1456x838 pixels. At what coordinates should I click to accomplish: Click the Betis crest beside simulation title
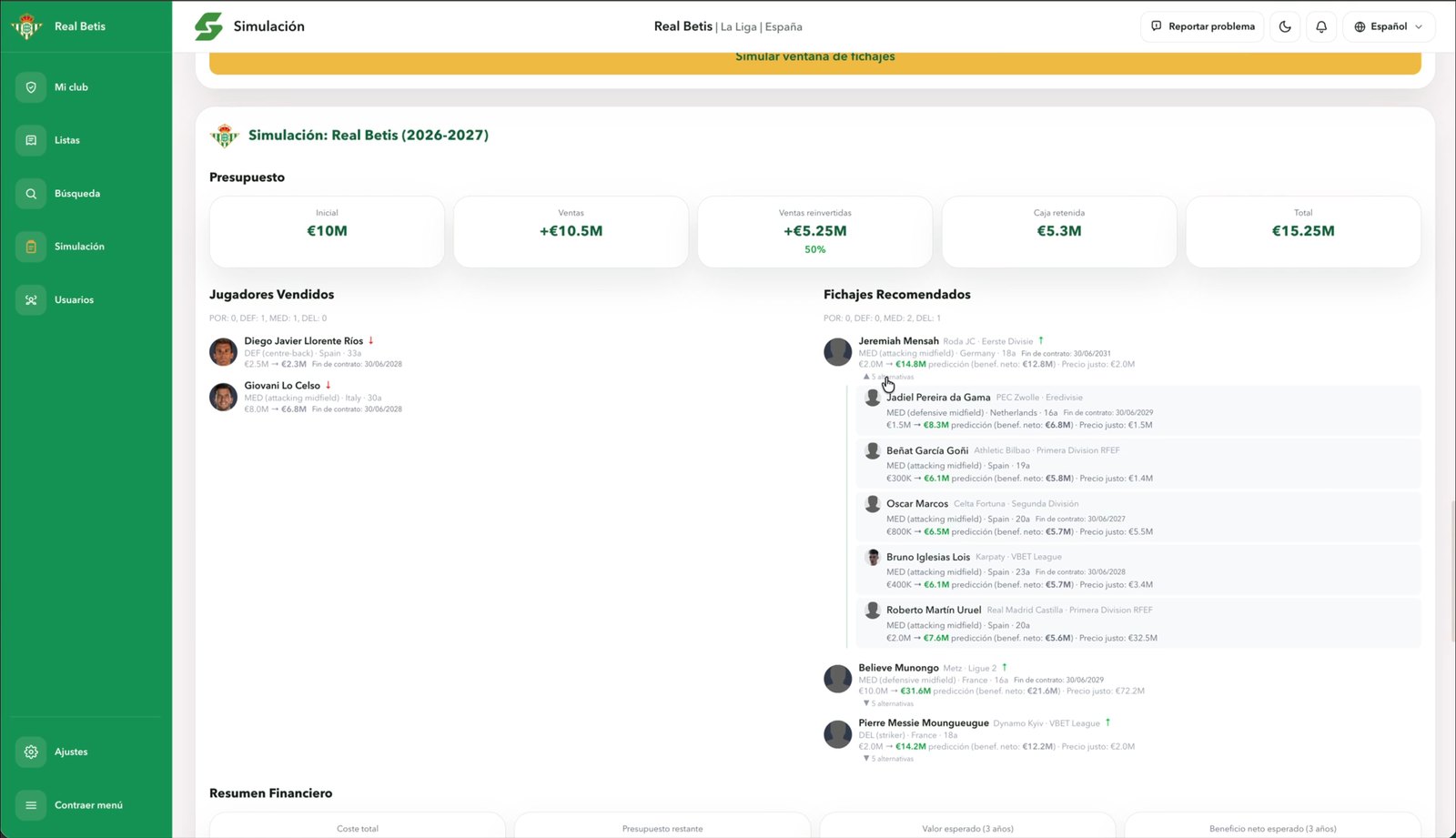tap(224, 136)
